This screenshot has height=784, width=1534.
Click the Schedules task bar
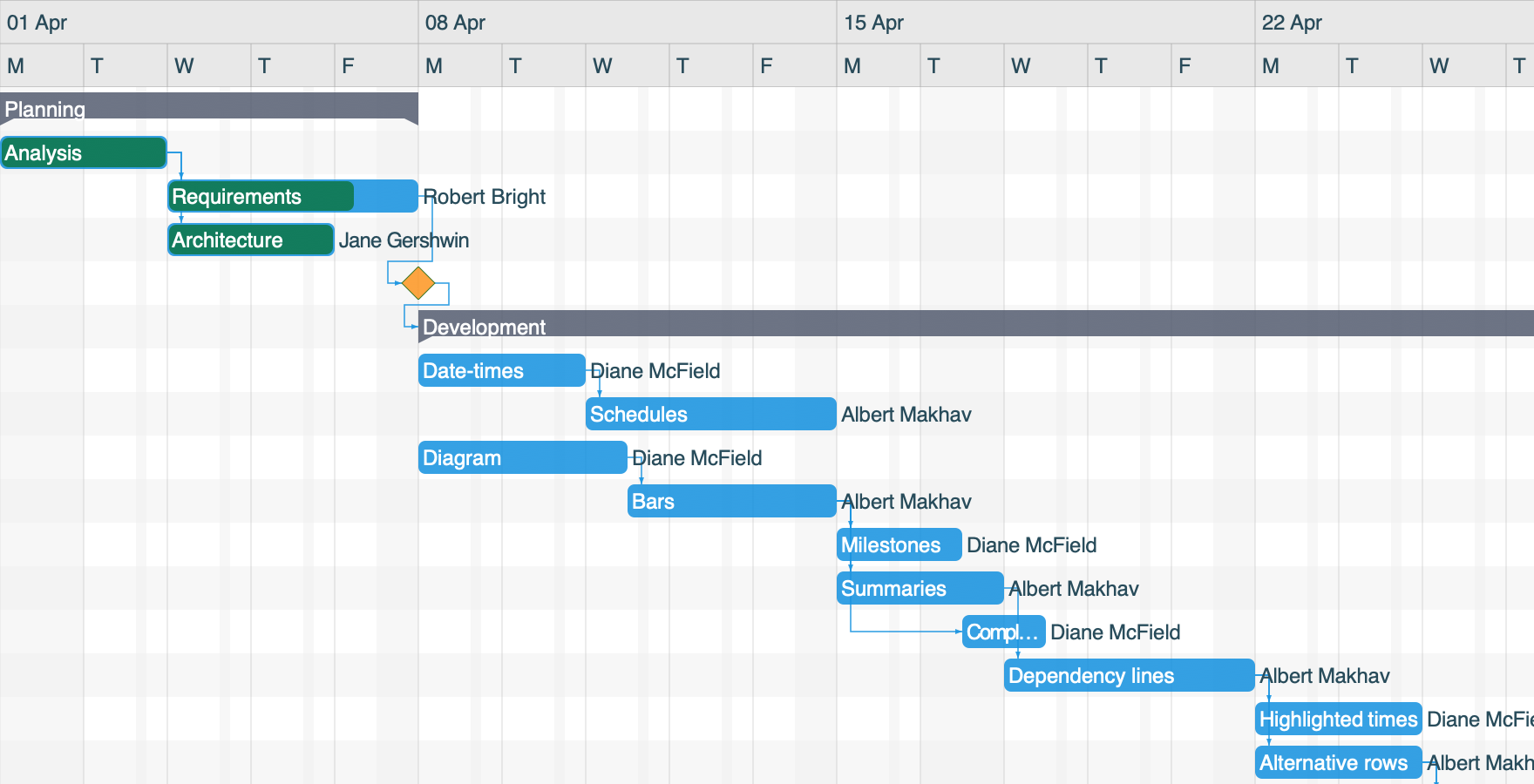[709, 414]
